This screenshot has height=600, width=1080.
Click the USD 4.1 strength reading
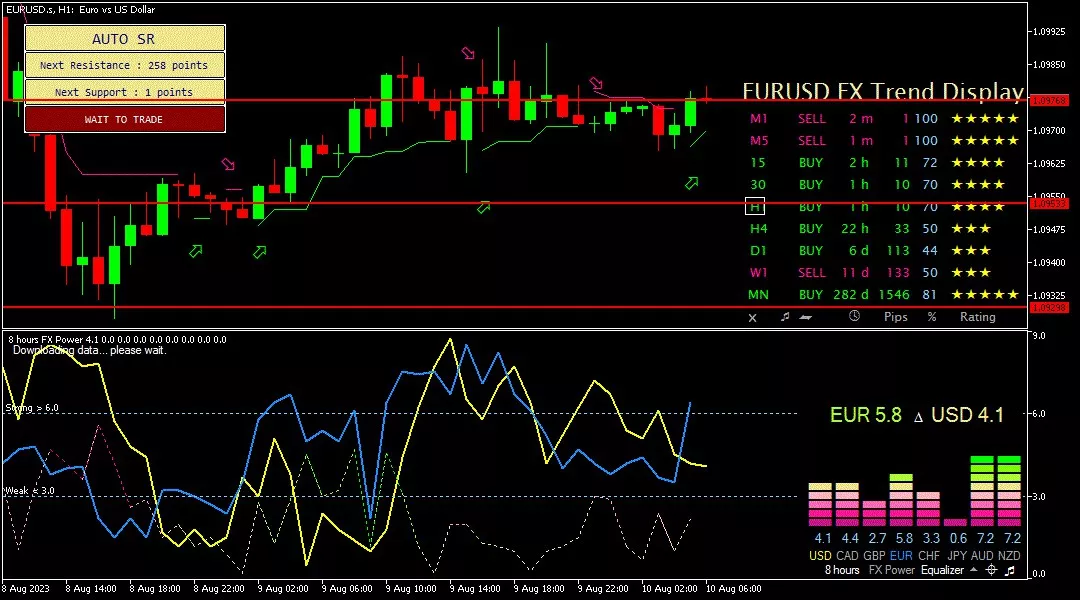[x=967, y=415]
